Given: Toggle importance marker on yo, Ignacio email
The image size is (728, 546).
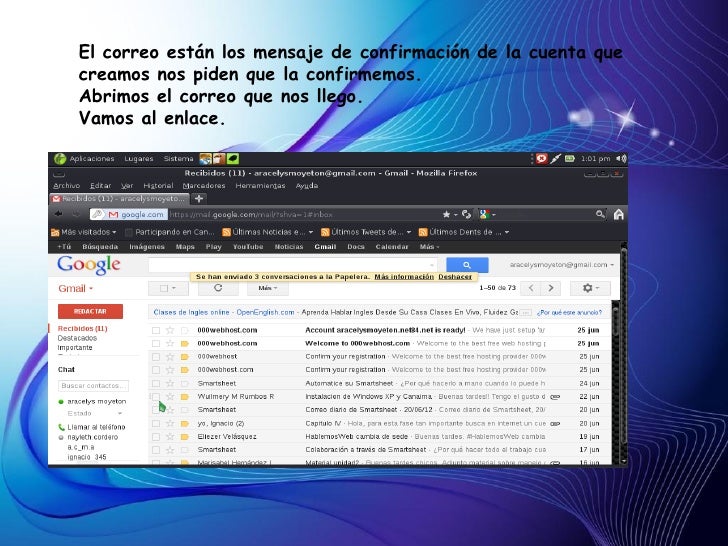Looking at the screenshot, I should (185, 423).
